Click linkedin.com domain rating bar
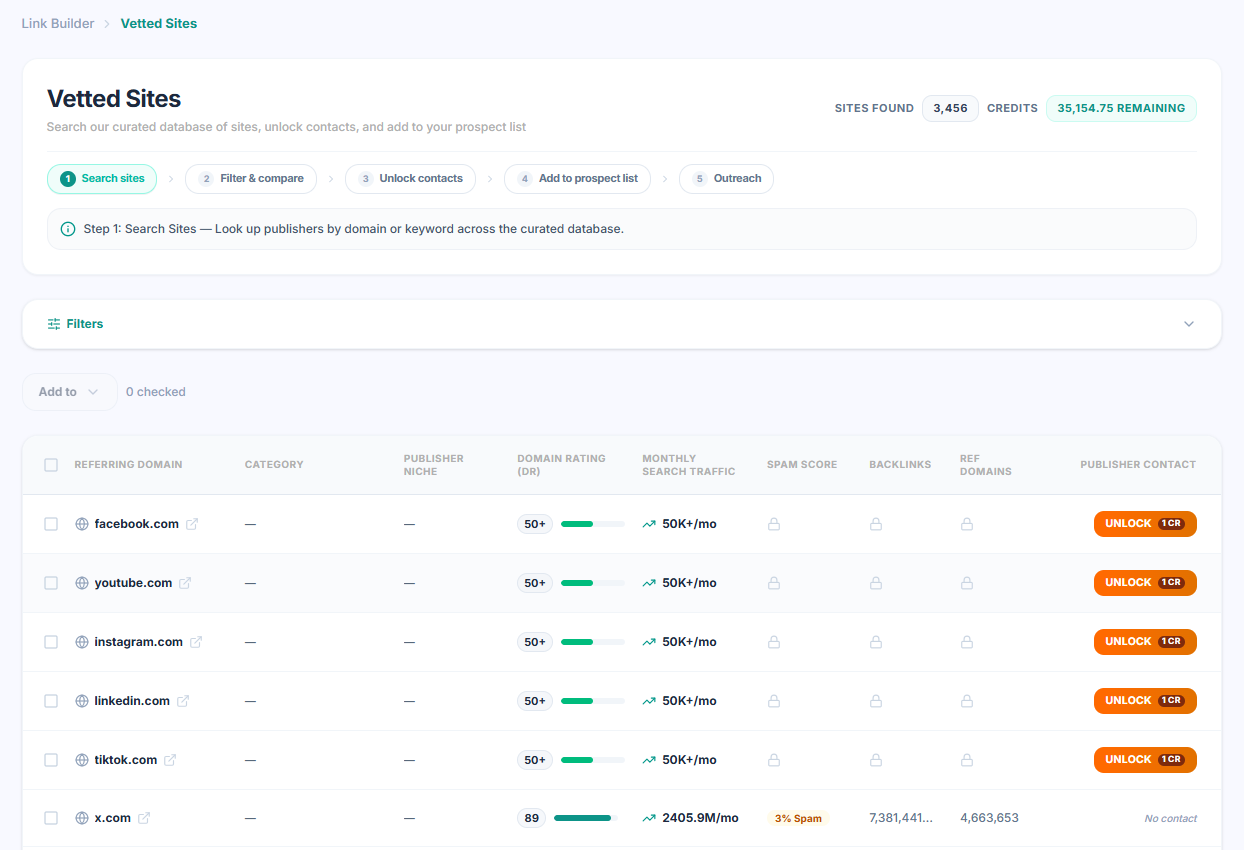1244x850 pixels. pyautogui.click(x=593, y=701)
